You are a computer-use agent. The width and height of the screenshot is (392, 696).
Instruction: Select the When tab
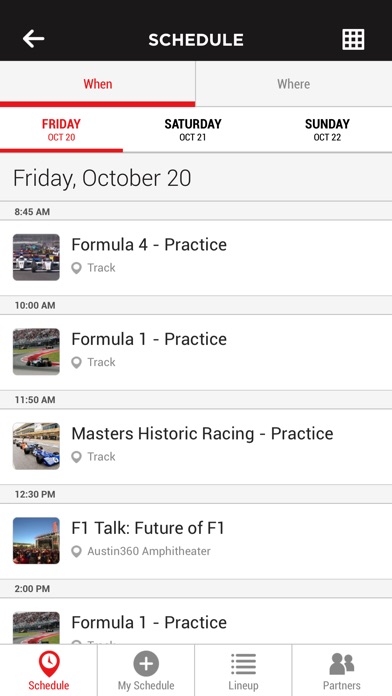[x=98, y=84]
